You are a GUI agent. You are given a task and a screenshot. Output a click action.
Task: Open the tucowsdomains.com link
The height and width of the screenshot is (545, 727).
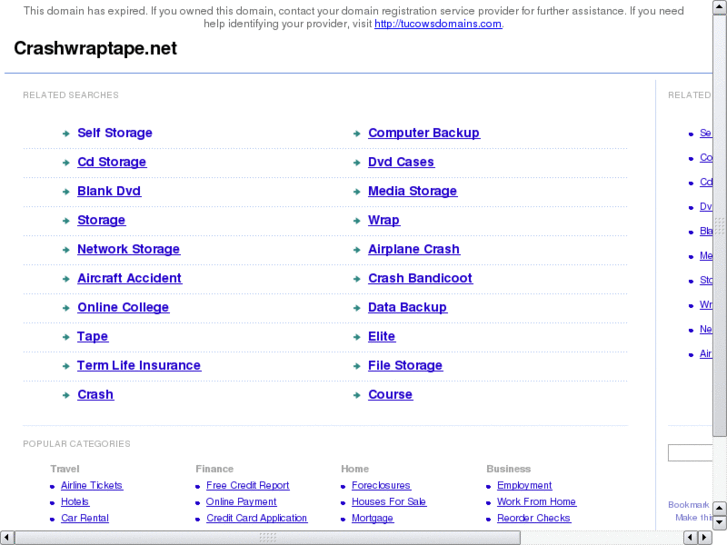[x=438, y=24]
